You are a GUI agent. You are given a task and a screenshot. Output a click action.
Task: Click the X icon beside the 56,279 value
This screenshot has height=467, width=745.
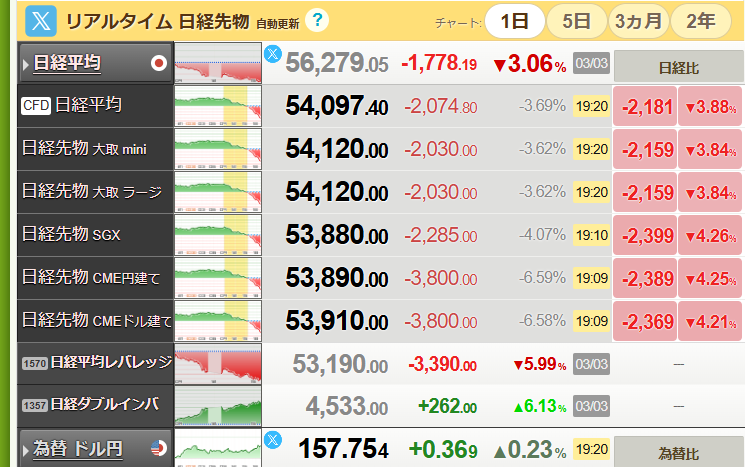[x=273, y=54]
